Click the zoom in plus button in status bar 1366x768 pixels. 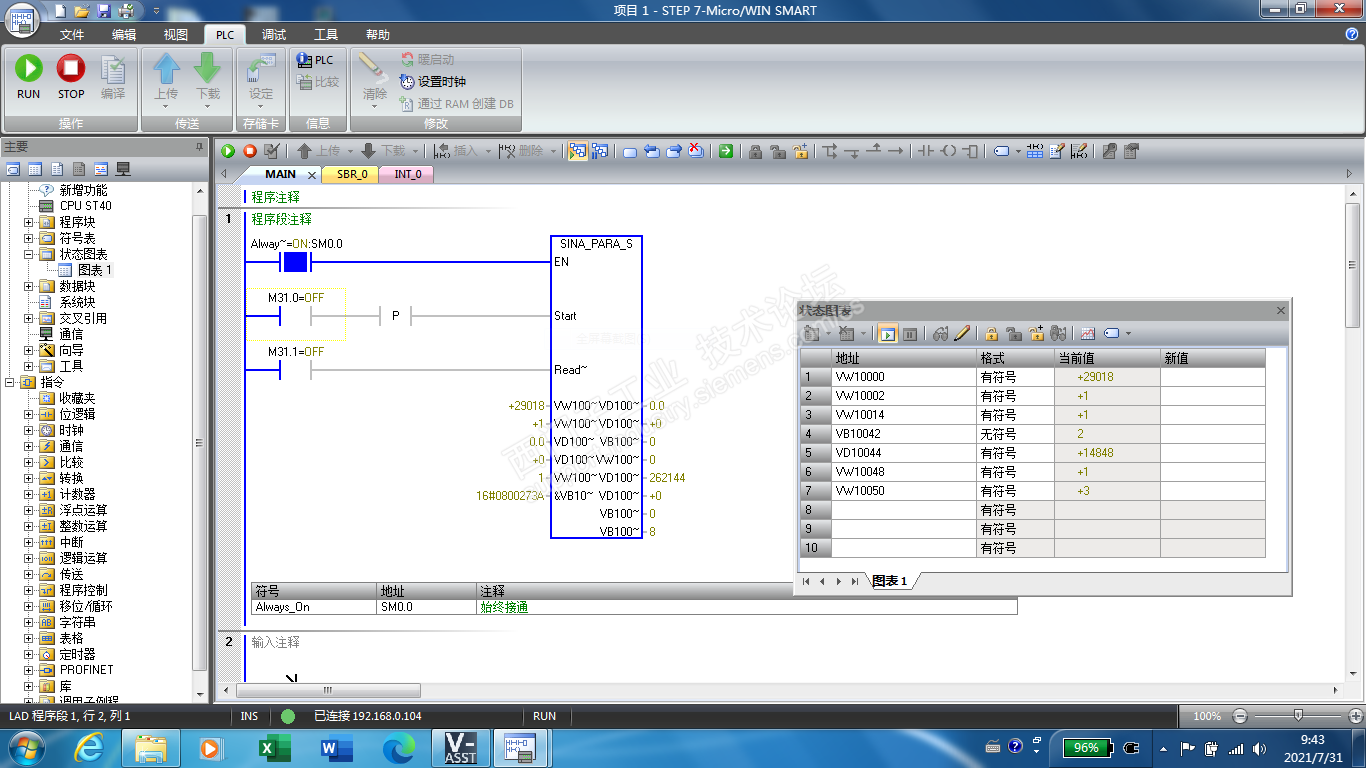(1355, 716)
